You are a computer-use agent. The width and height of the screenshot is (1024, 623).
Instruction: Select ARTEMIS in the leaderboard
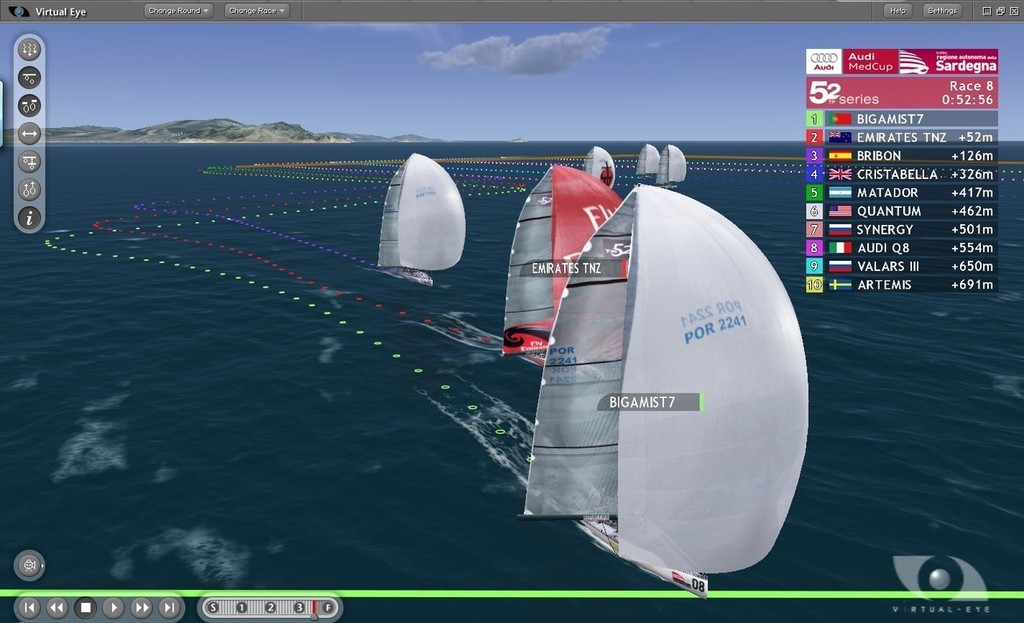point(901,285)
